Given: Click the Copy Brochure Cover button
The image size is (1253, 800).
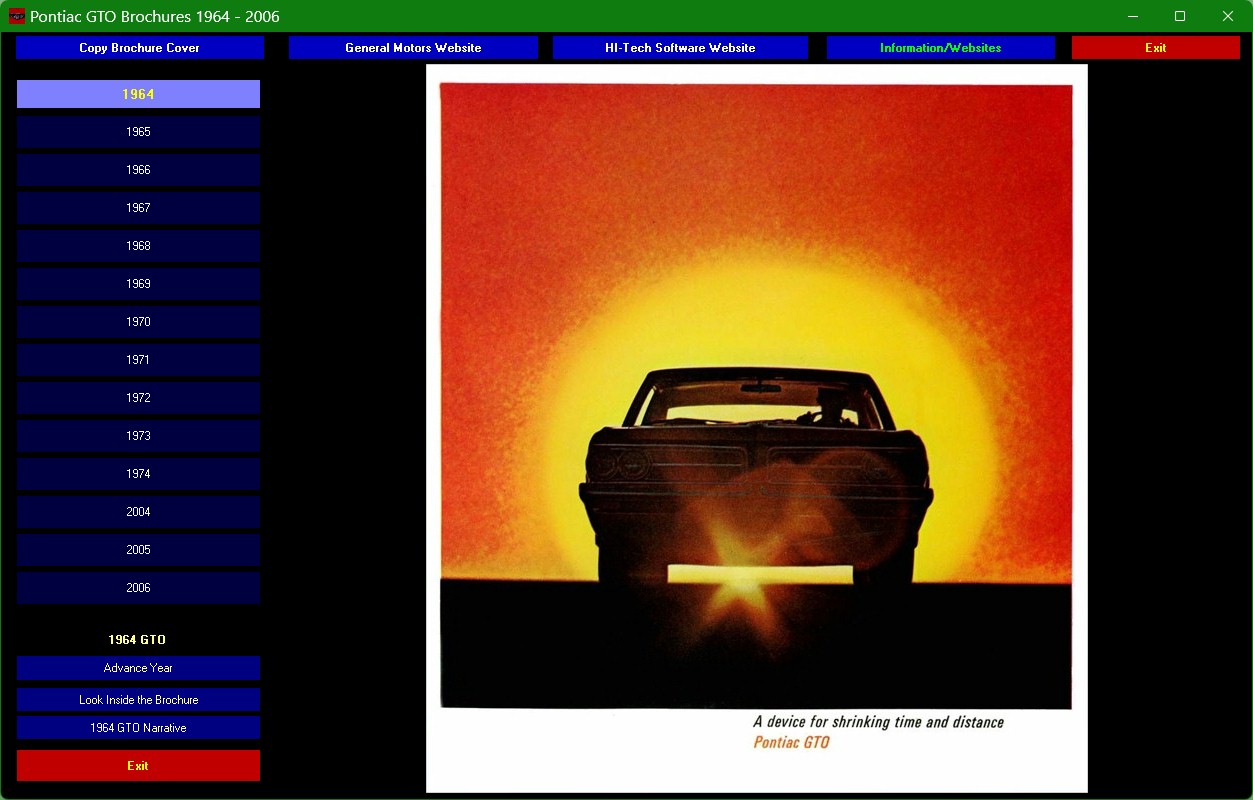Looking at the screenshot, I should coord(139,48).
